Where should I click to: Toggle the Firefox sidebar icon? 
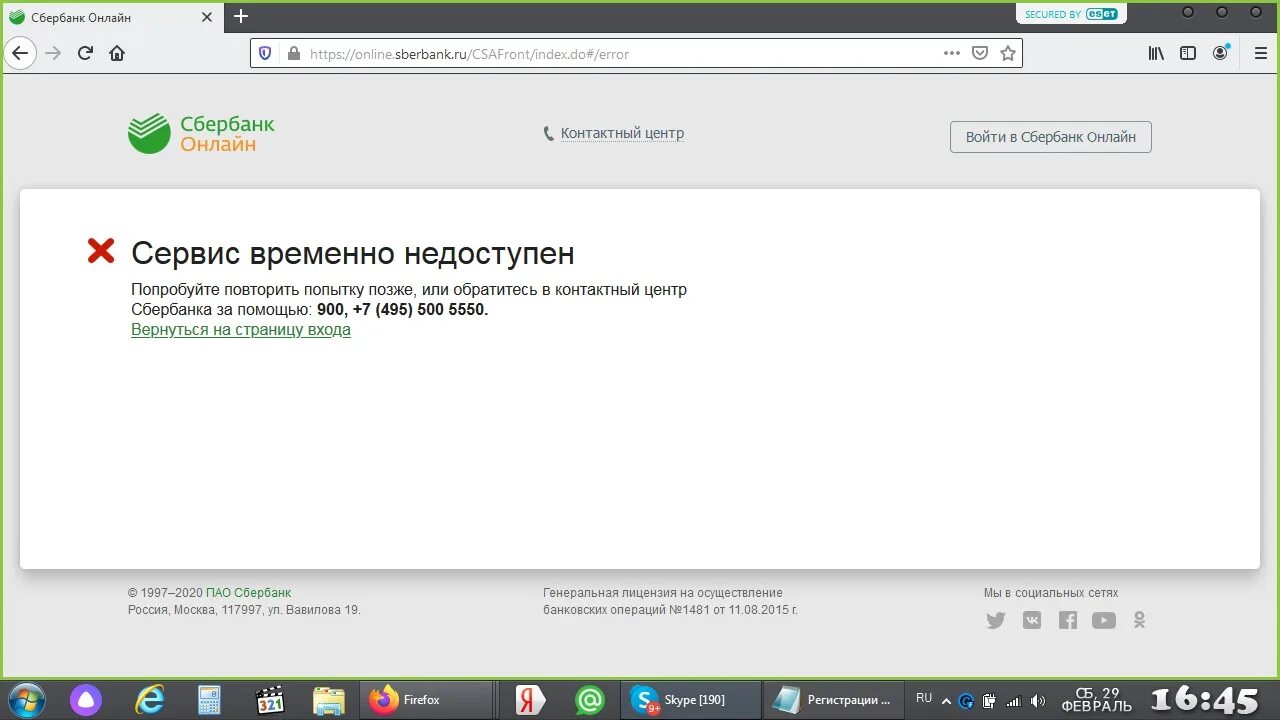(1188, 53)
